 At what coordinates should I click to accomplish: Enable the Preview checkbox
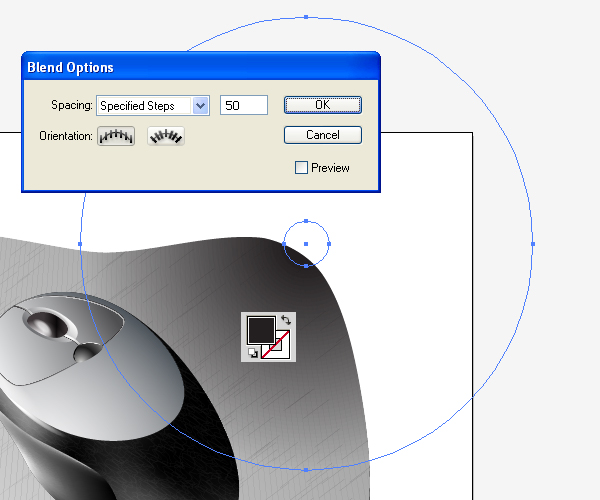pos(301,168)
